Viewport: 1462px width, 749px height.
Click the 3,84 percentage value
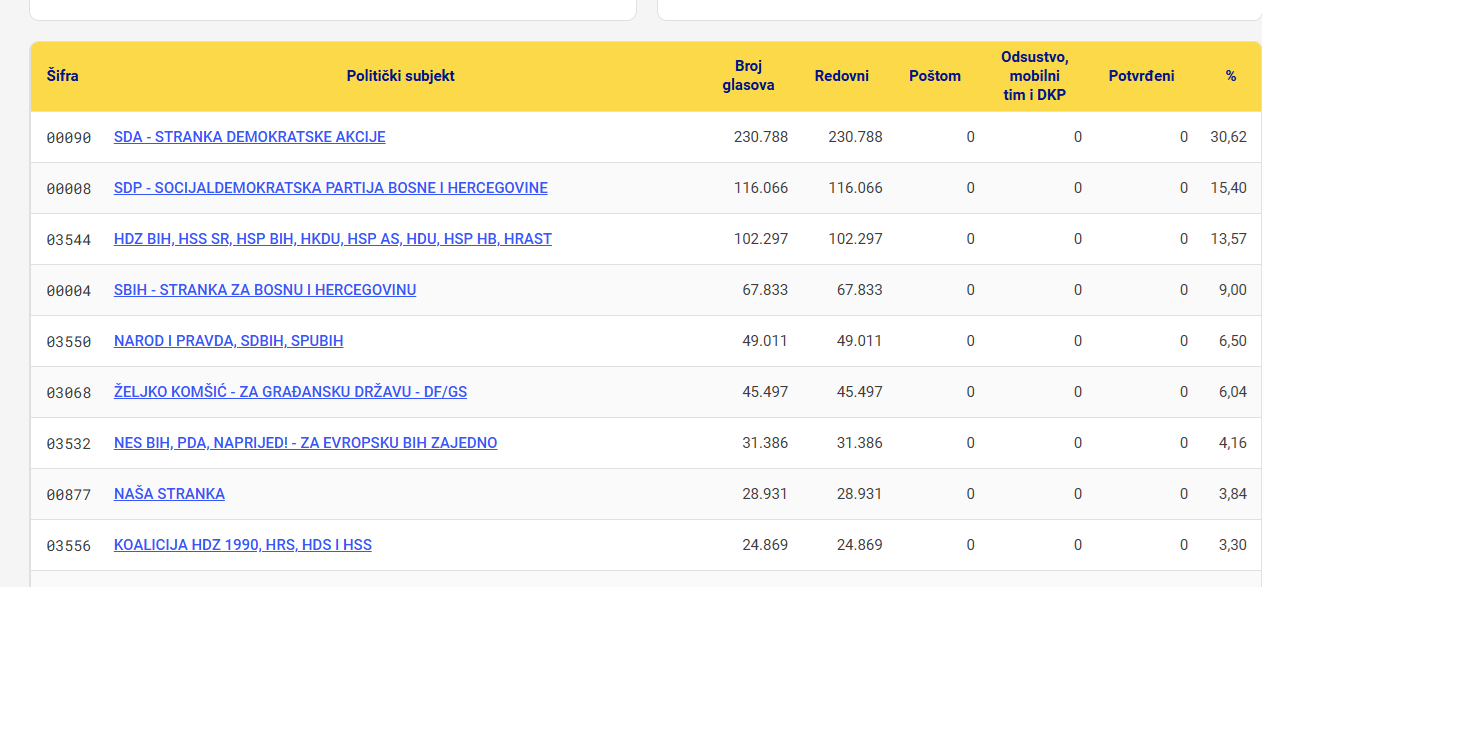[x=1233, y=494]
